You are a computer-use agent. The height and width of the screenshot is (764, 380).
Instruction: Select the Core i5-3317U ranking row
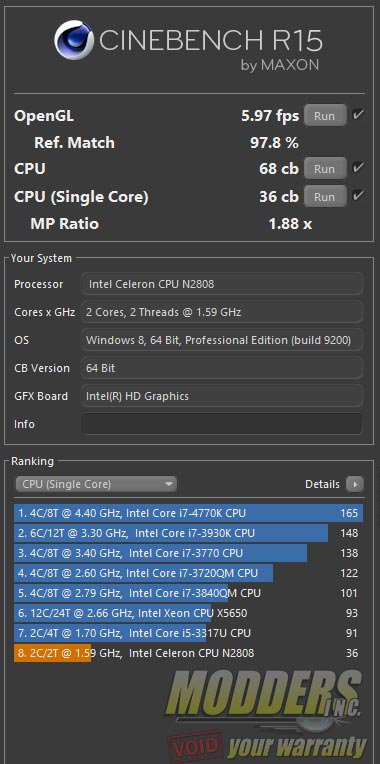pyautogui.click(x=189, y=633)
